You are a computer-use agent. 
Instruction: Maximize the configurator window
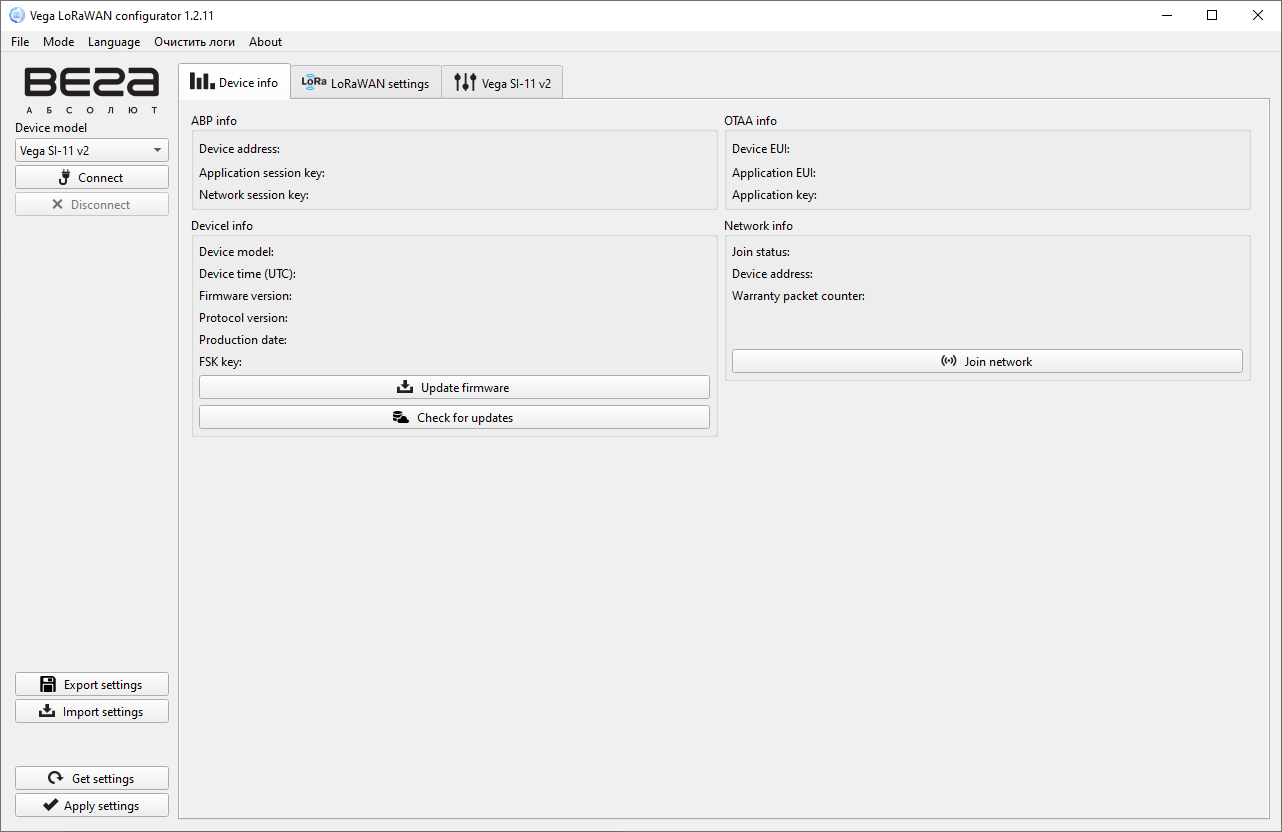pyautogui.click(x=1212, y=15)
